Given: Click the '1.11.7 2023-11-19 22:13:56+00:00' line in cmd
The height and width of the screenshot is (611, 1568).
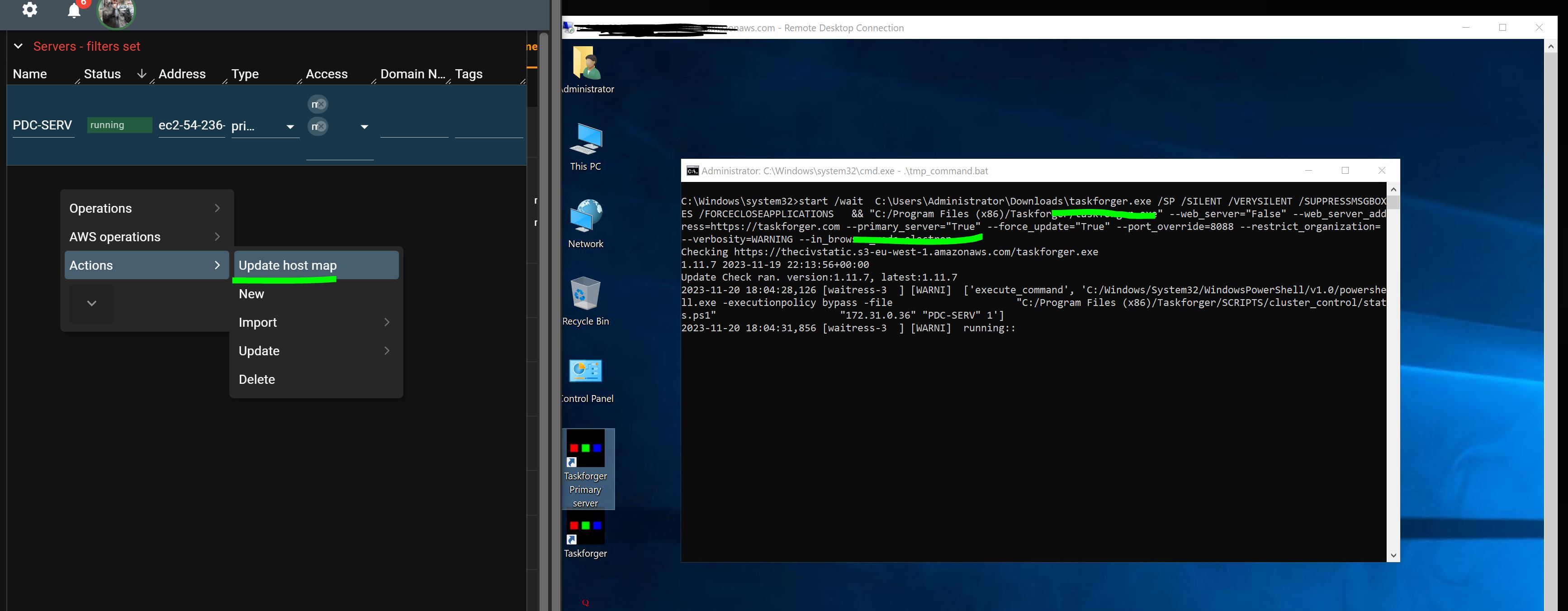Looking at the screenshot, I should coord(775,264).
